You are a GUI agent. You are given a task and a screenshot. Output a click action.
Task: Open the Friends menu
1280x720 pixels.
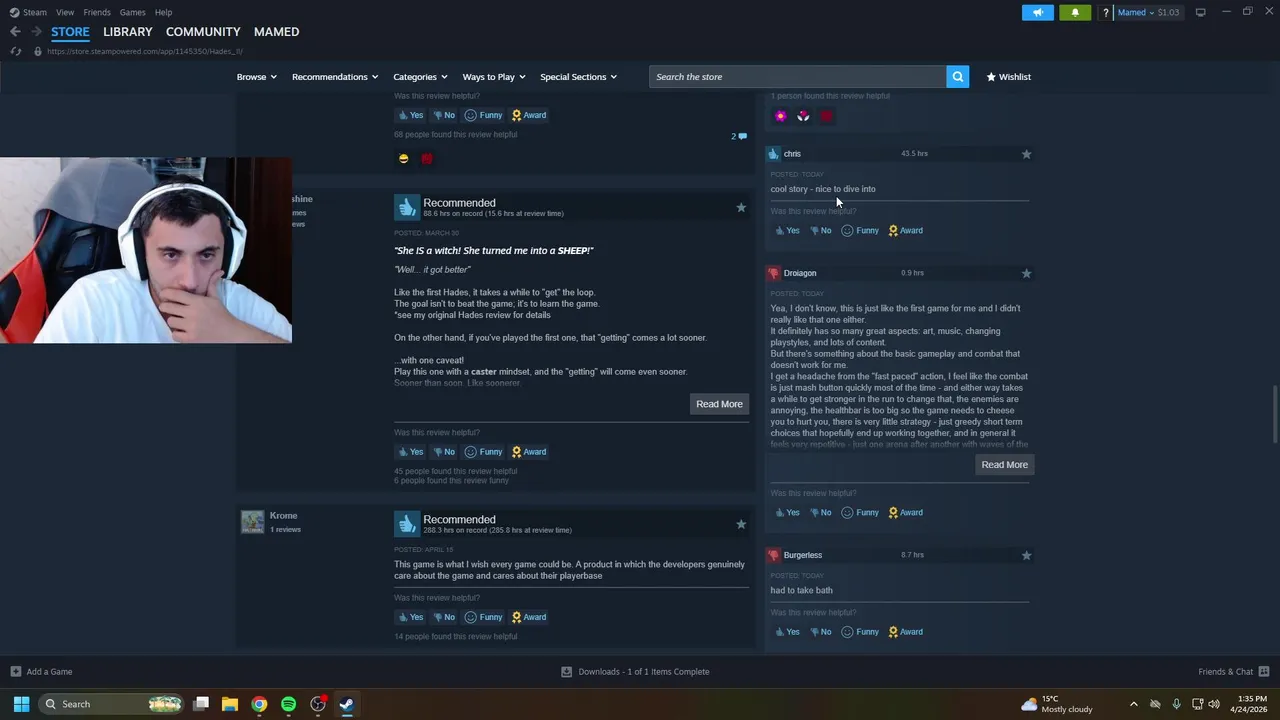[97, 12]
